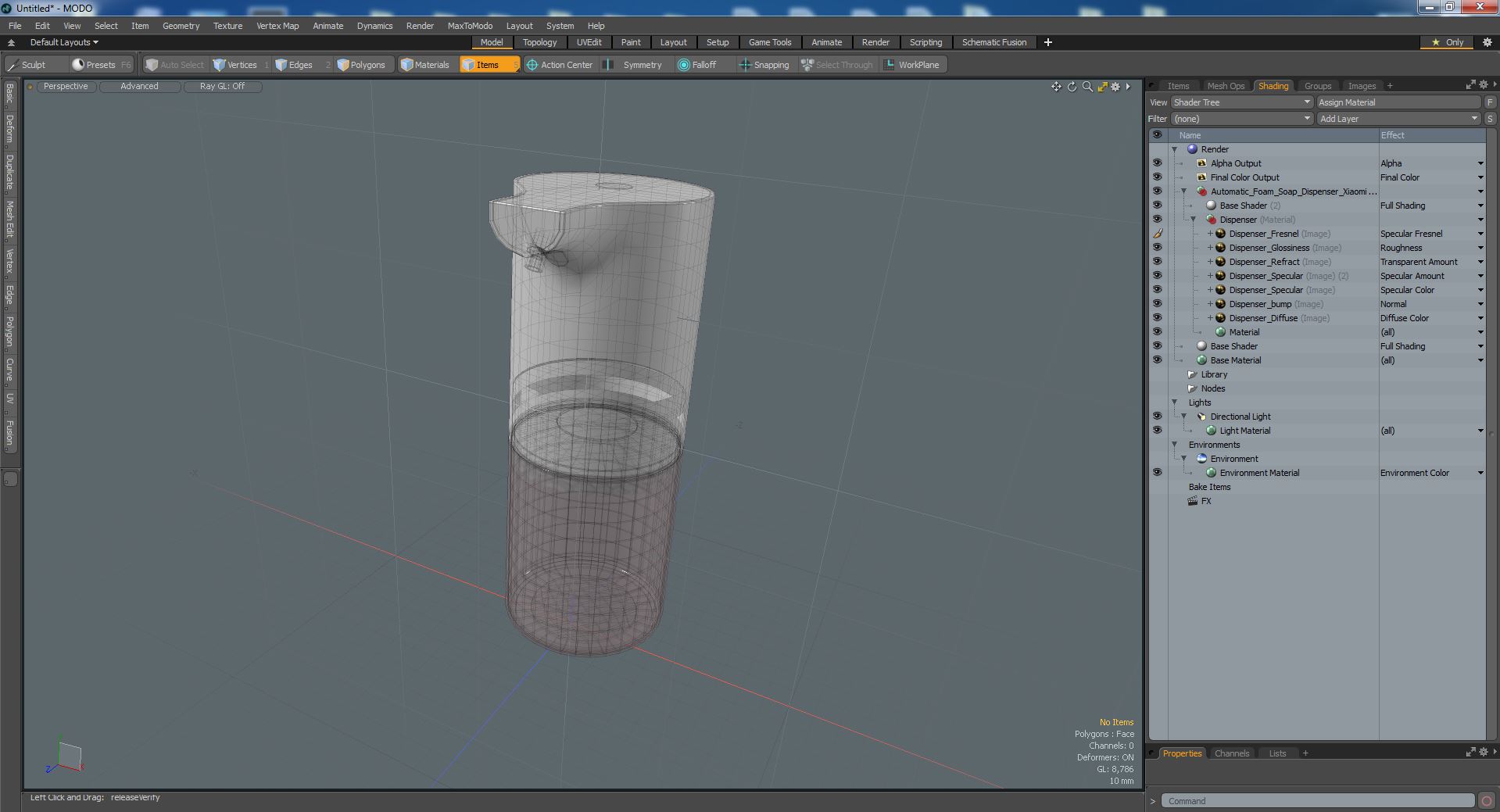The height and width of the screenshot is (812, 1500).
Task: Toggle visibility of Dispenser_Refract image
Action: pos(1157,262)
